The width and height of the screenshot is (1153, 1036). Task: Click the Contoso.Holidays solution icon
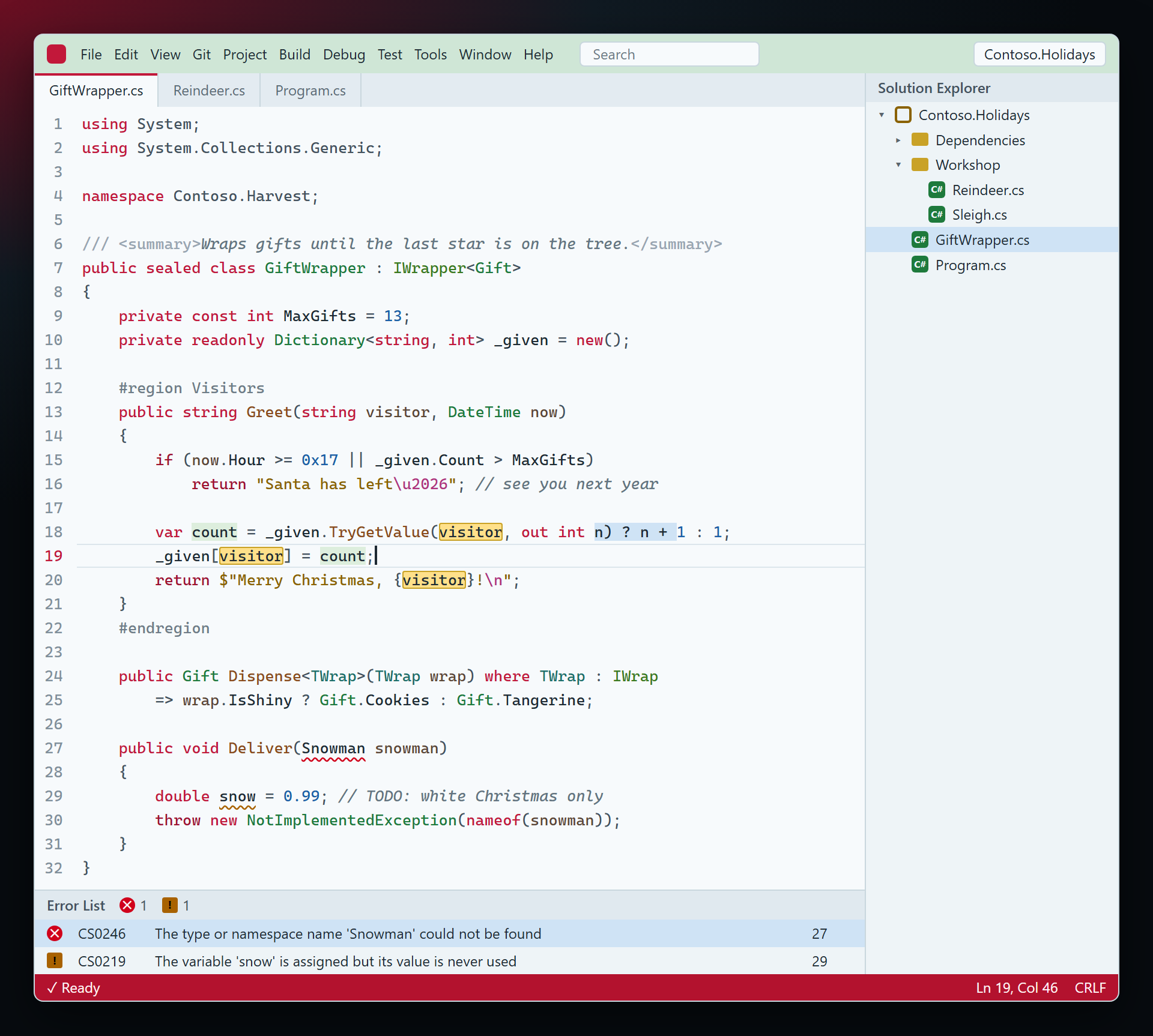(903, 115)
